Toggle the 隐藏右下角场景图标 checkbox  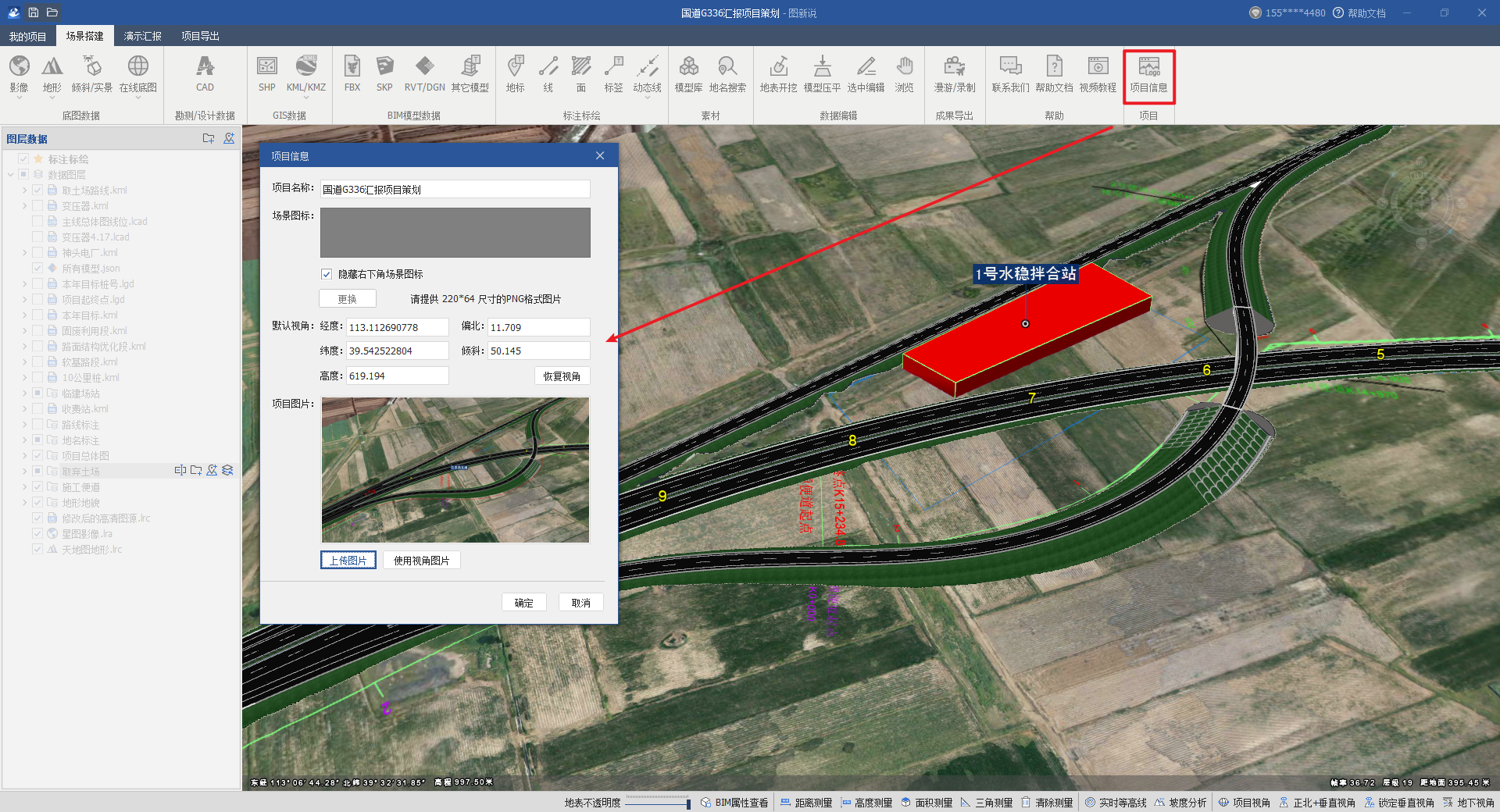327,274
